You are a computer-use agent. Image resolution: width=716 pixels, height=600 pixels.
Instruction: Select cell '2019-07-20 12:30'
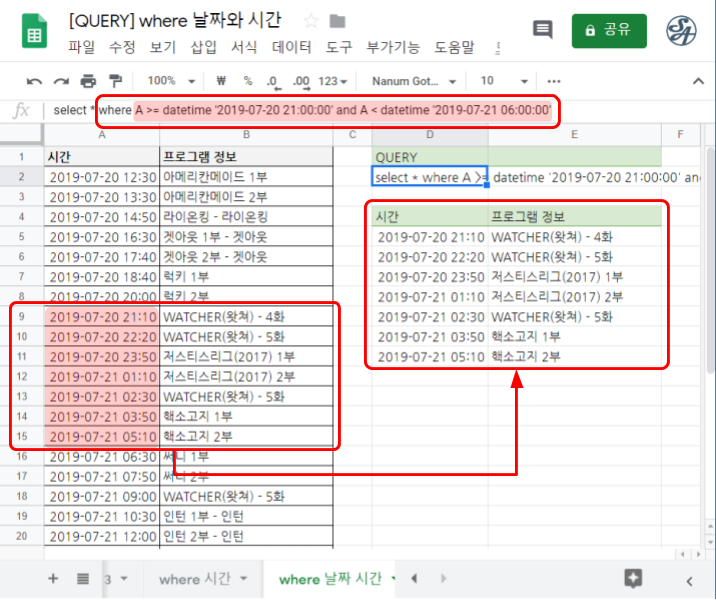[102, 177]
